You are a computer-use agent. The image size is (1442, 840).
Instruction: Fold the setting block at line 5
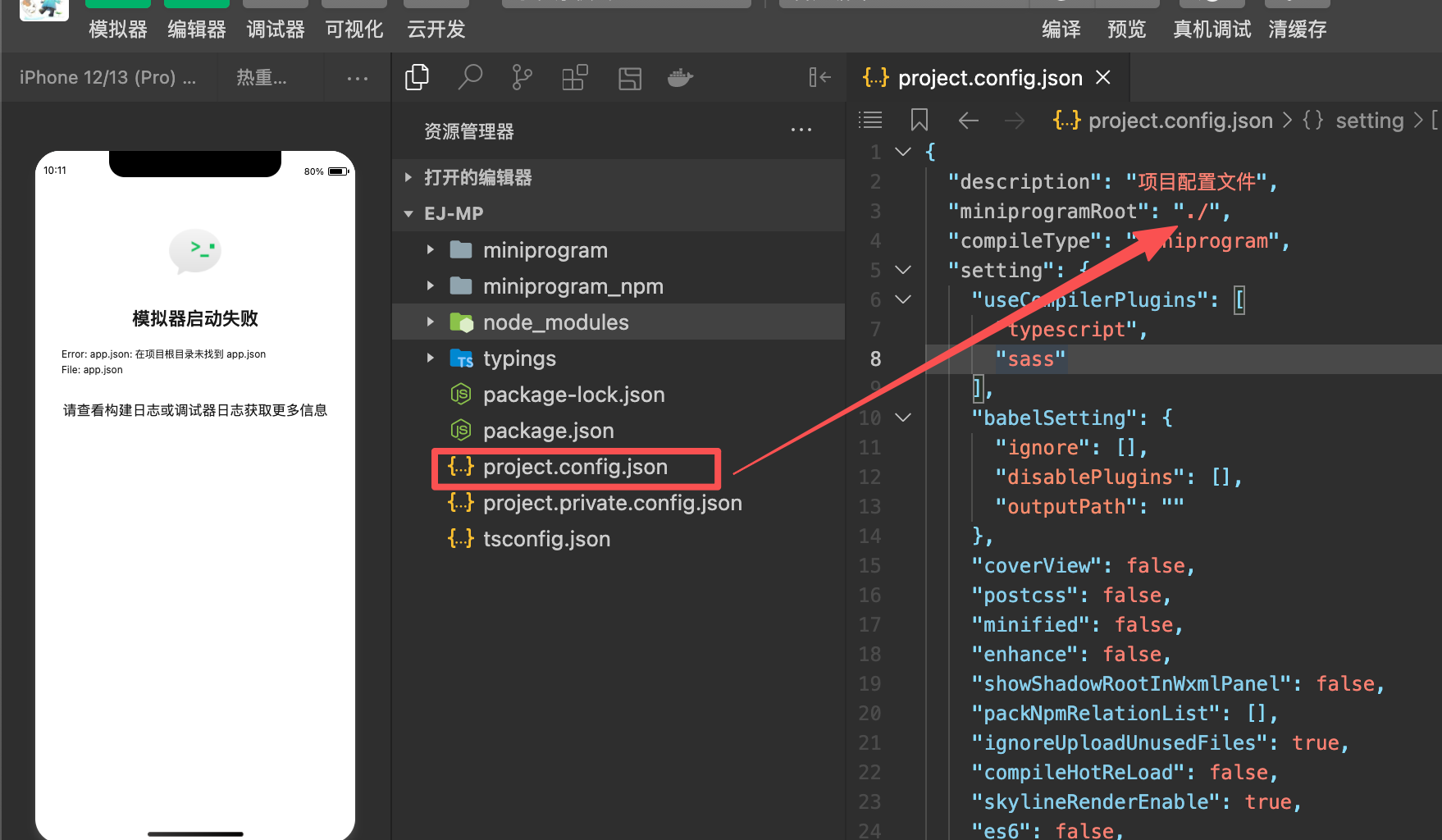pos(903,270)
